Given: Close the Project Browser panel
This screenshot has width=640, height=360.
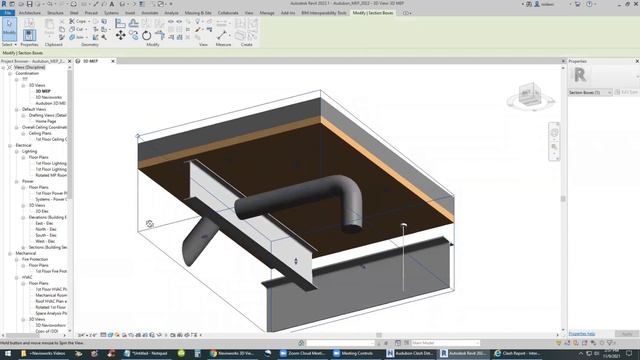Looking at the screenshot, I should [69, 61].
